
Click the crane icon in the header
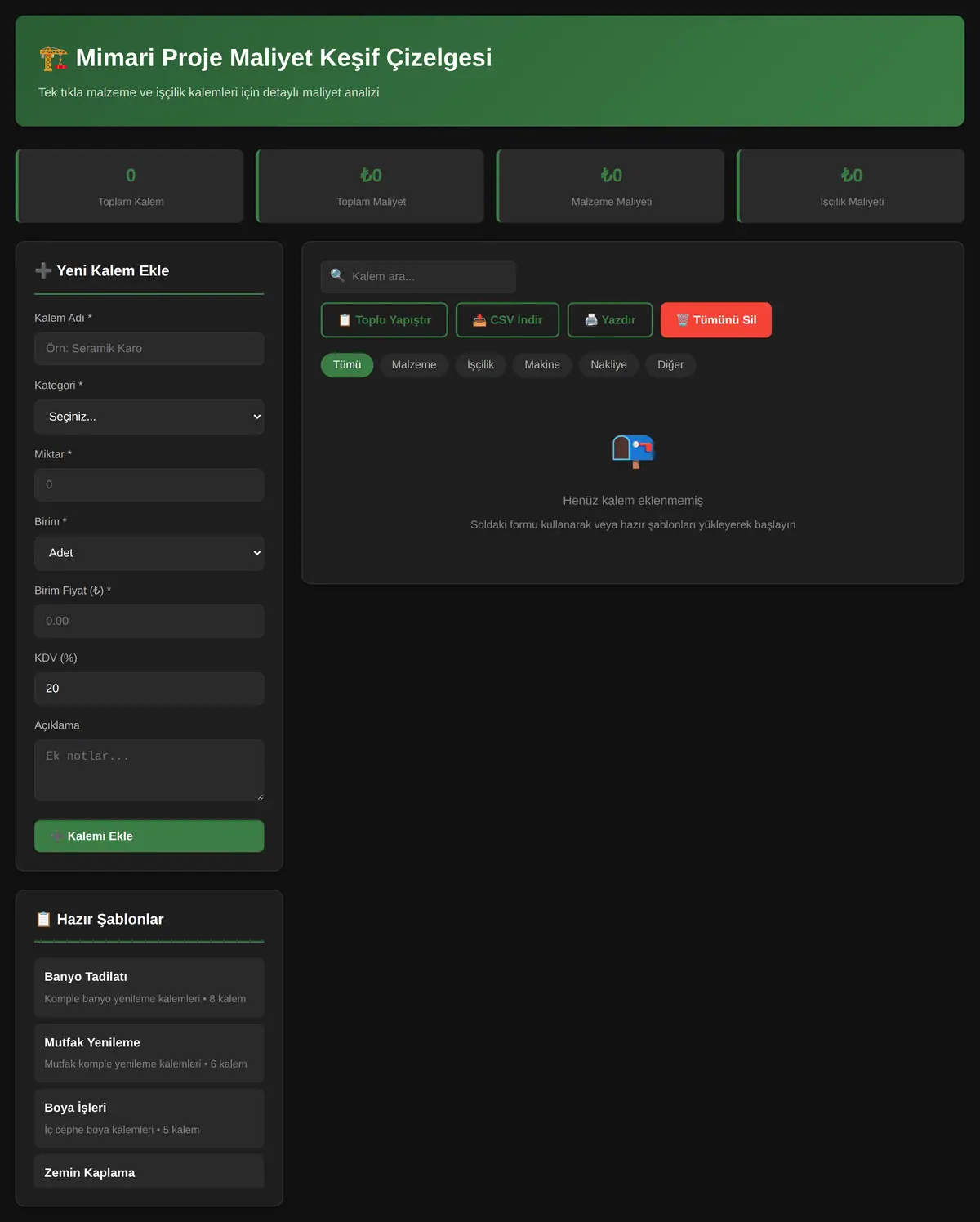tap(53, 58)
